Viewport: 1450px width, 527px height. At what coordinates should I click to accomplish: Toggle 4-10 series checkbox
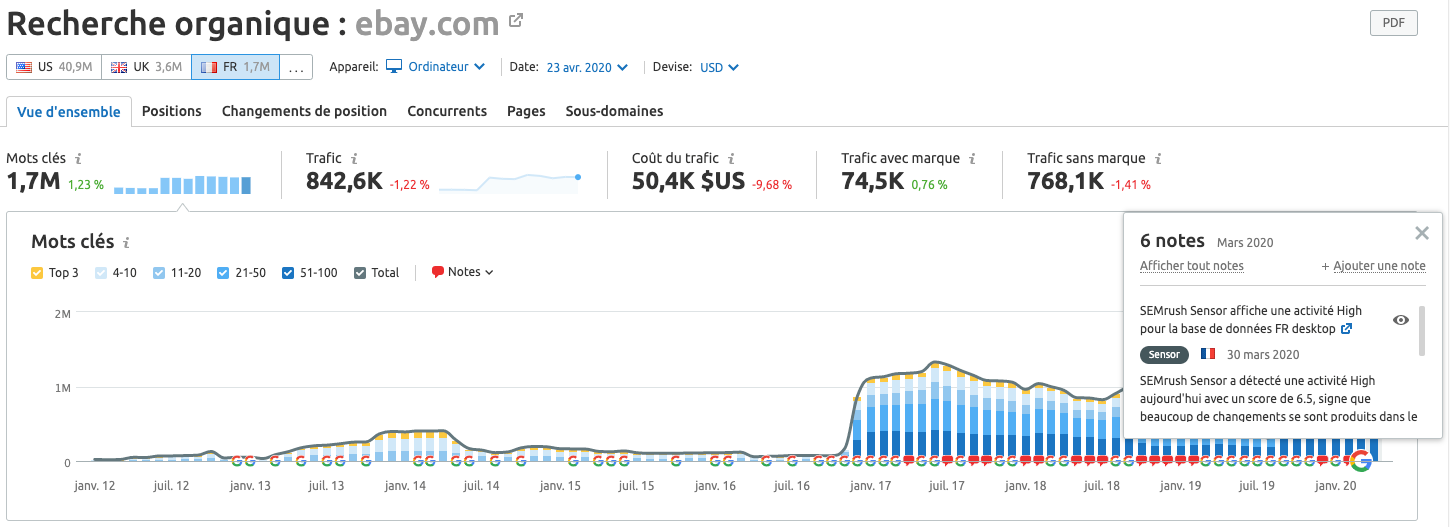point(100,272)
